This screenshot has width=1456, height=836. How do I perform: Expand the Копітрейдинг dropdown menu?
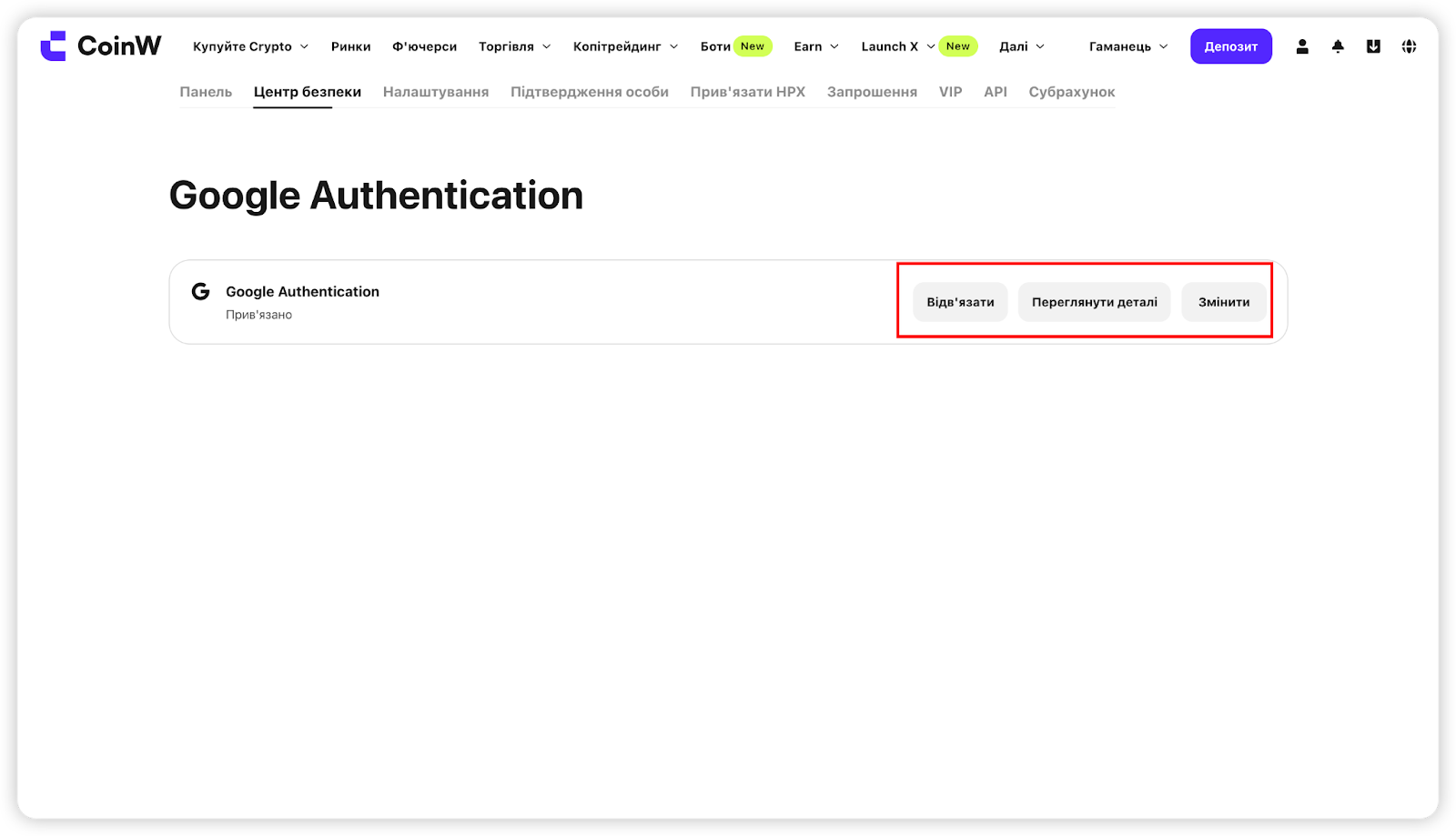click(x=625, y=46)
